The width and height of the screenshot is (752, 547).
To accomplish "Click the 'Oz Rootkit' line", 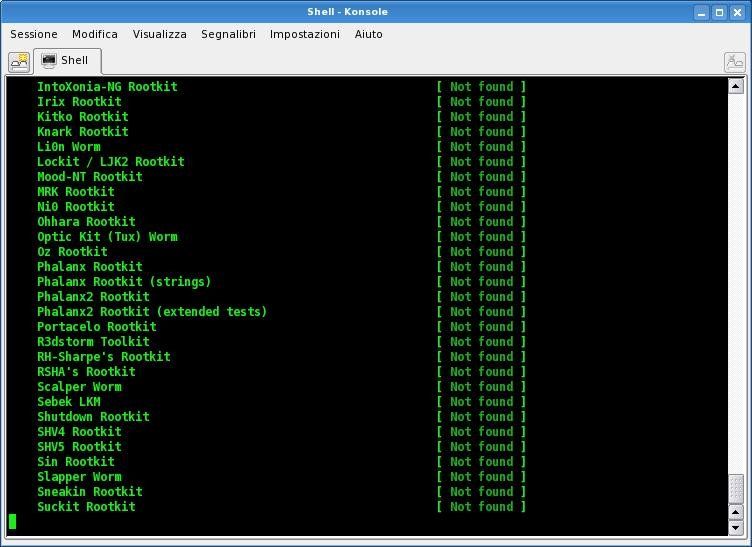I will [72, 252].
